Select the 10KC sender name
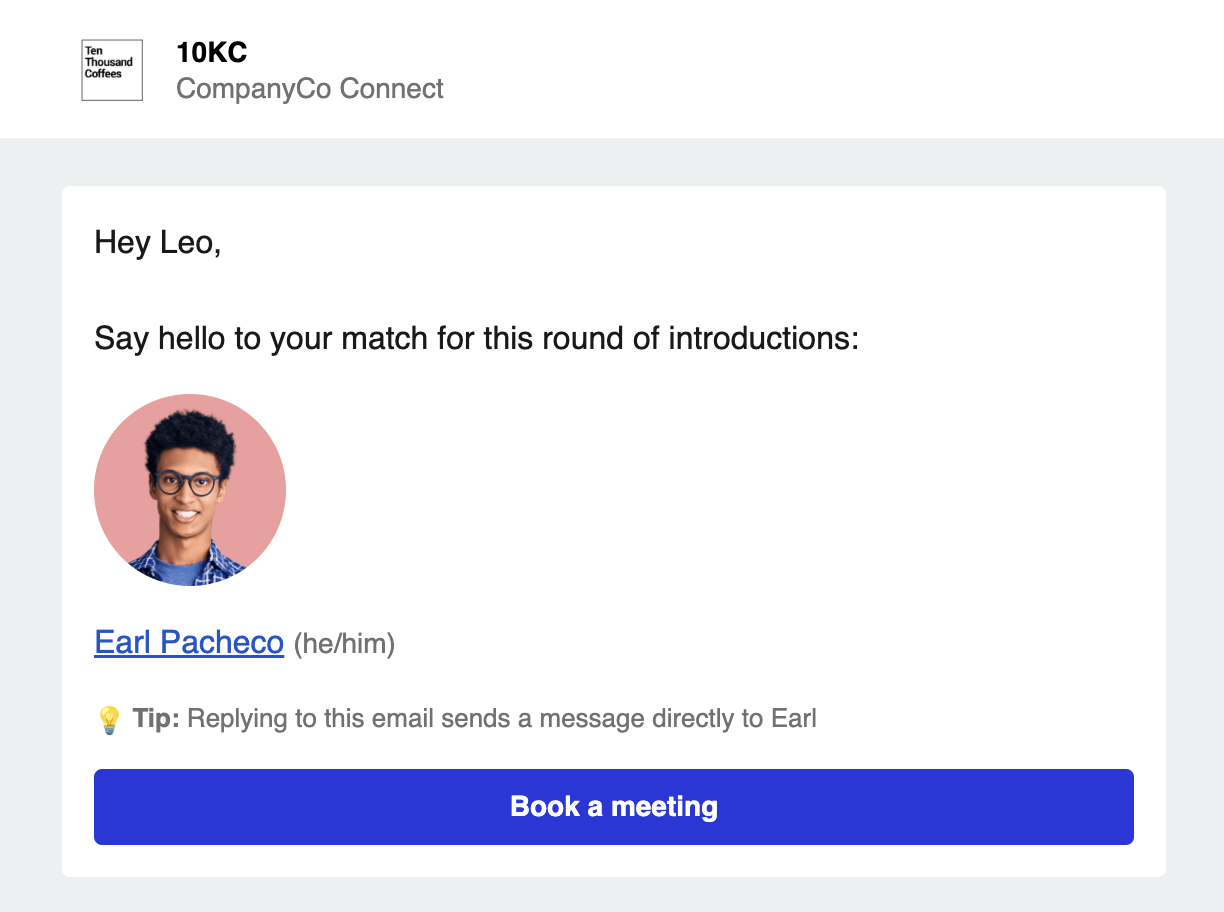 click(211, 52)
